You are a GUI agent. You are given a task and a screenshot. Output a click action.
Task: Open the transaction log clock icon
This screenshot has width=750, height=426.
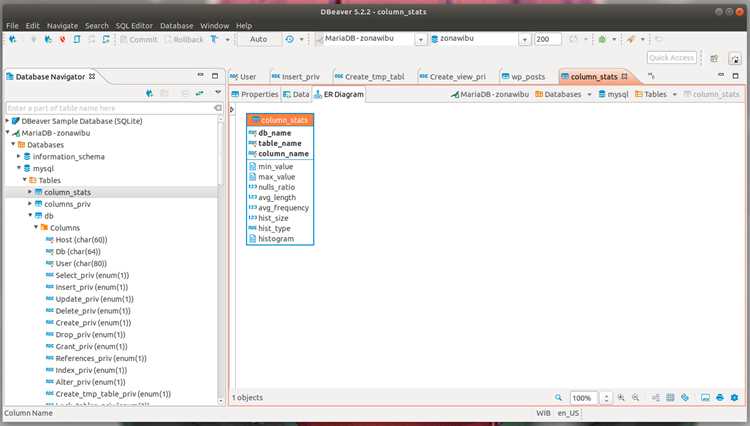pos(290,39)
